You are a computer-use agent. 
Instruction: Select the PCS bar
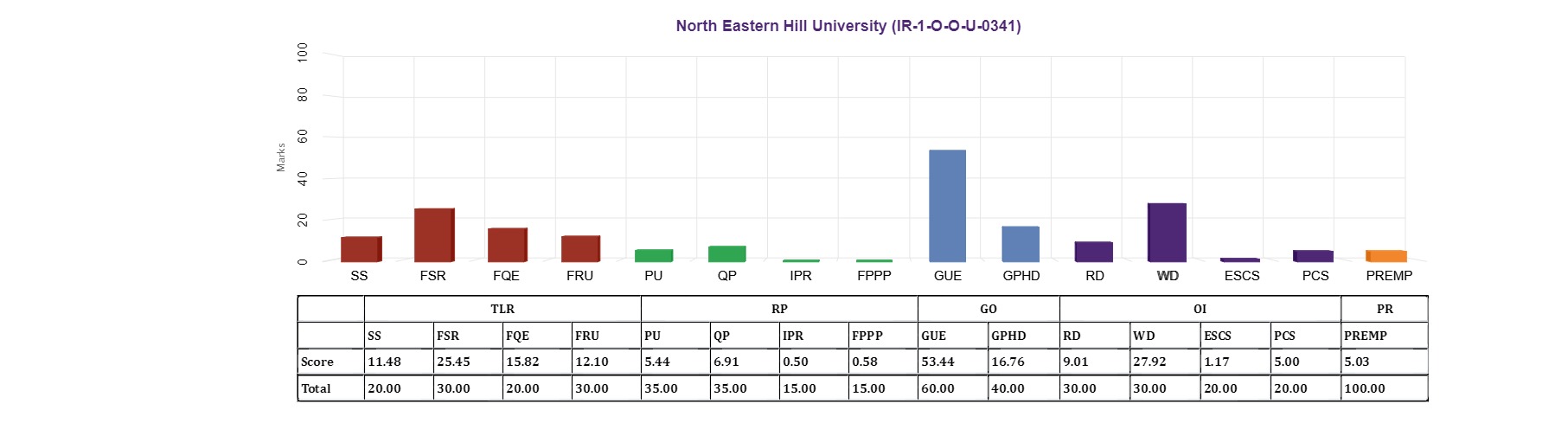tap(1313, 256)
